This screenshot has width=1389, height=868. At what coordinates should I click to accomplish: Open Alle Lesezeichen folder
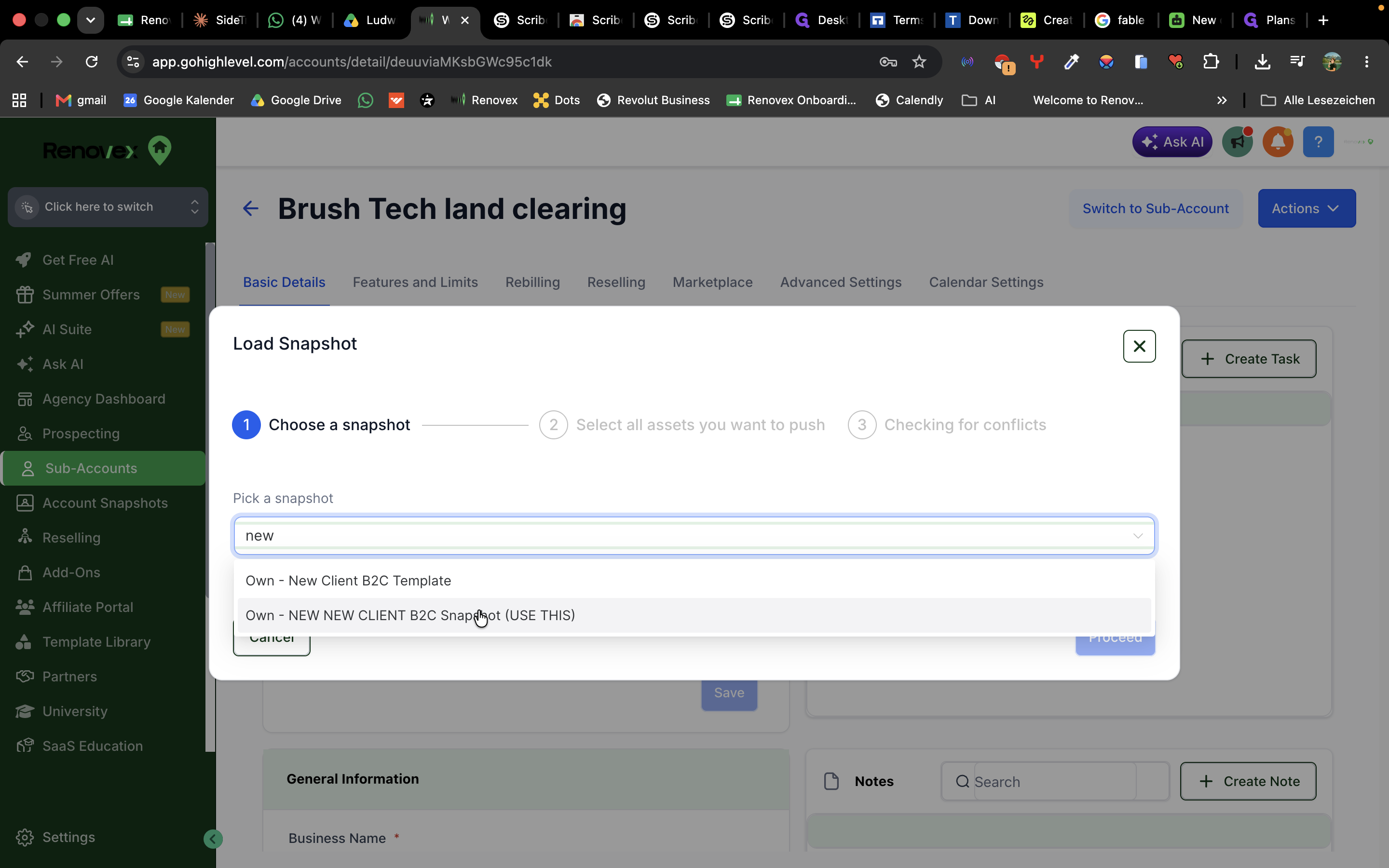coord(1317,100)
